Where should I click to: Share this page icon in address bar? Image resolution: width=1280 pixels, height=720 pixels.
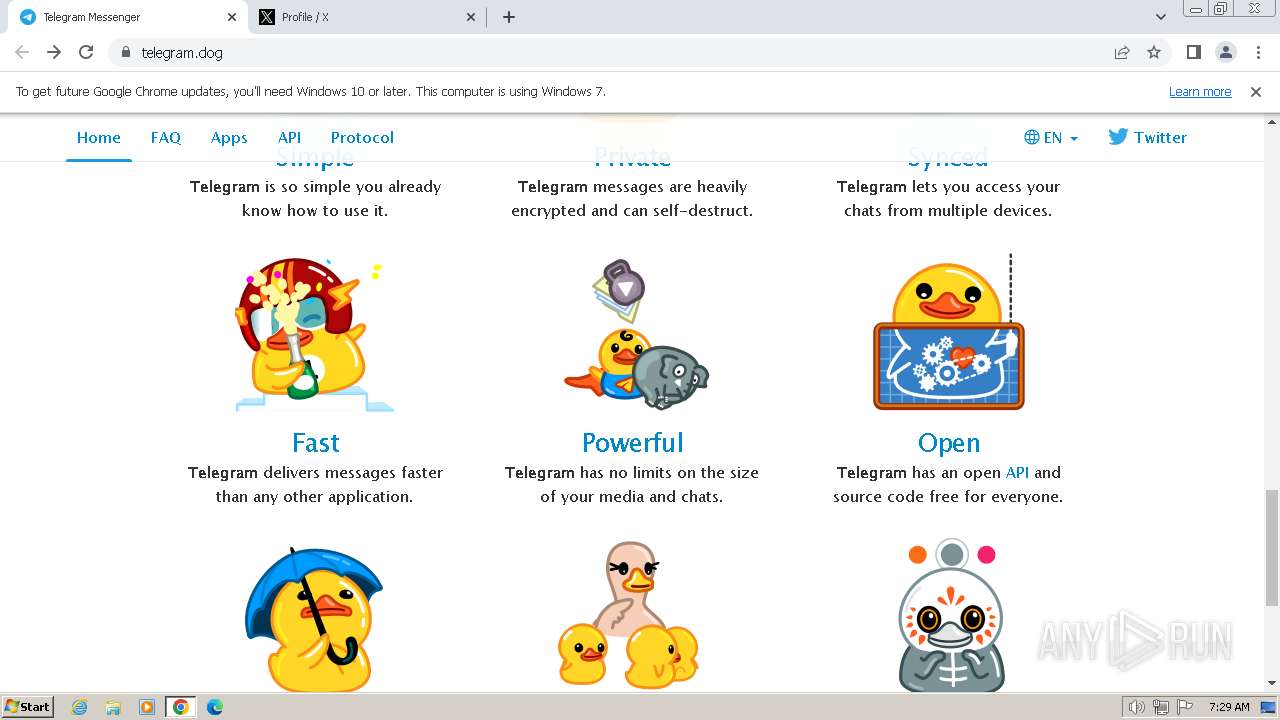(x=1122, y=52)
